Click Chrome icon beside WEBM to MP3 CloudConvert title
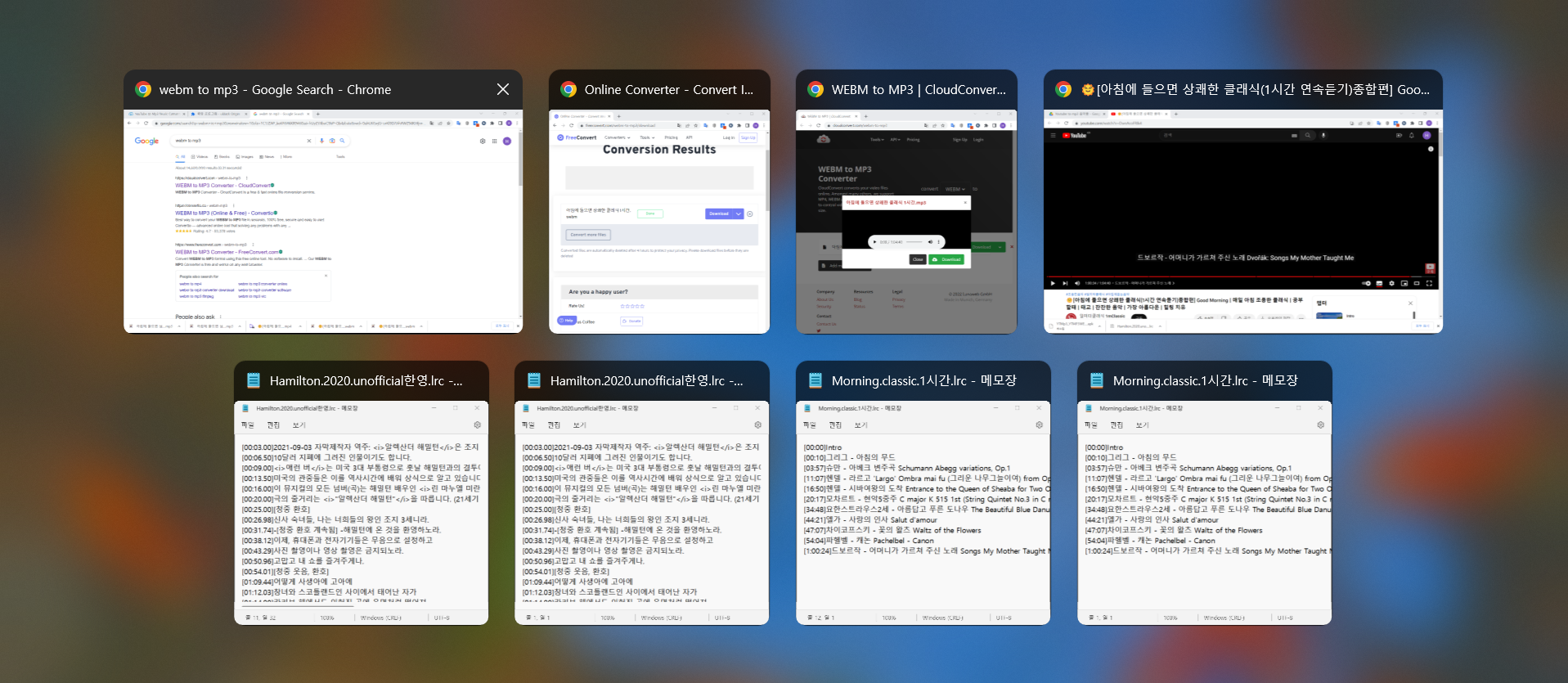1568x683 pixels. (x=815, y=89)
